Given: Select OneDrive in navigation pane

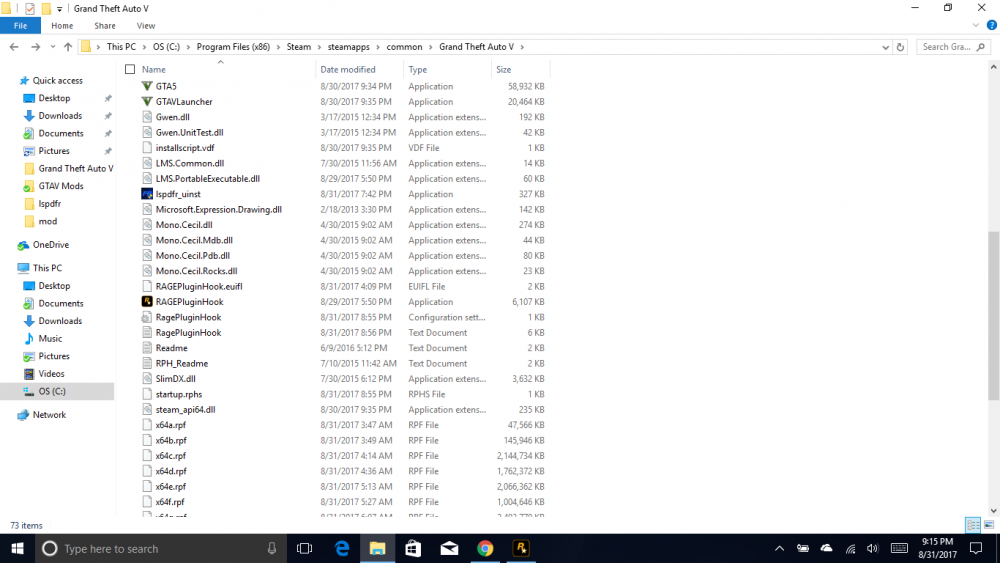Looking at the screenshot, I should [x=51, y=245].
